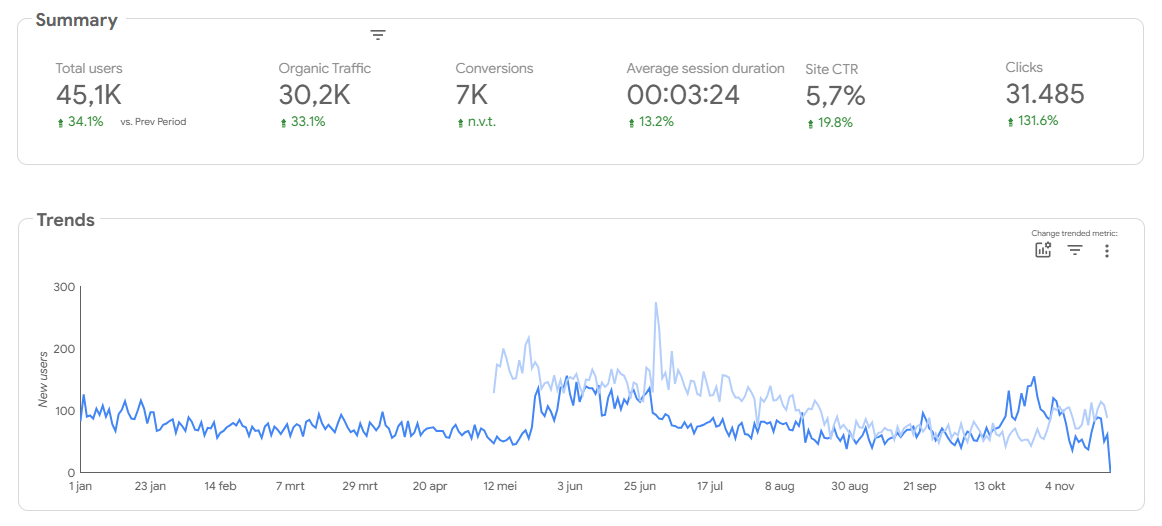This screenshot has height=526, width=1162.
Task: Open the Trends chart three-dot menu
Action: point(1106,251)
